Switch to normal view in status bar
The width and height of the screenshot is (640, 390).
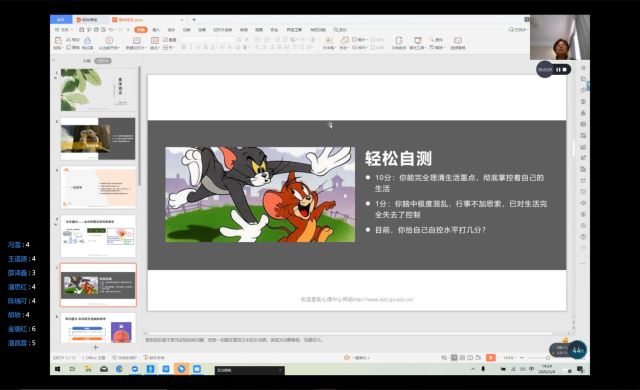[454, 358]
